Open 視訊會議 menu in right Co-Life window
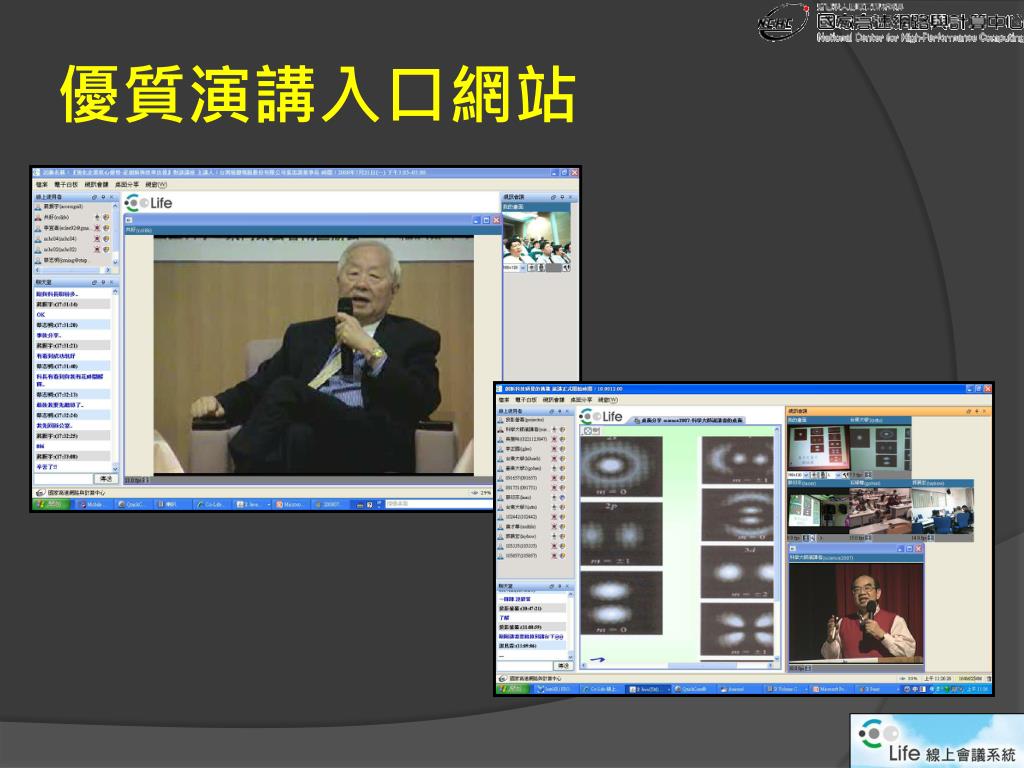Image resolution: width=1024 pixels, height=768 pixels. 553,400
